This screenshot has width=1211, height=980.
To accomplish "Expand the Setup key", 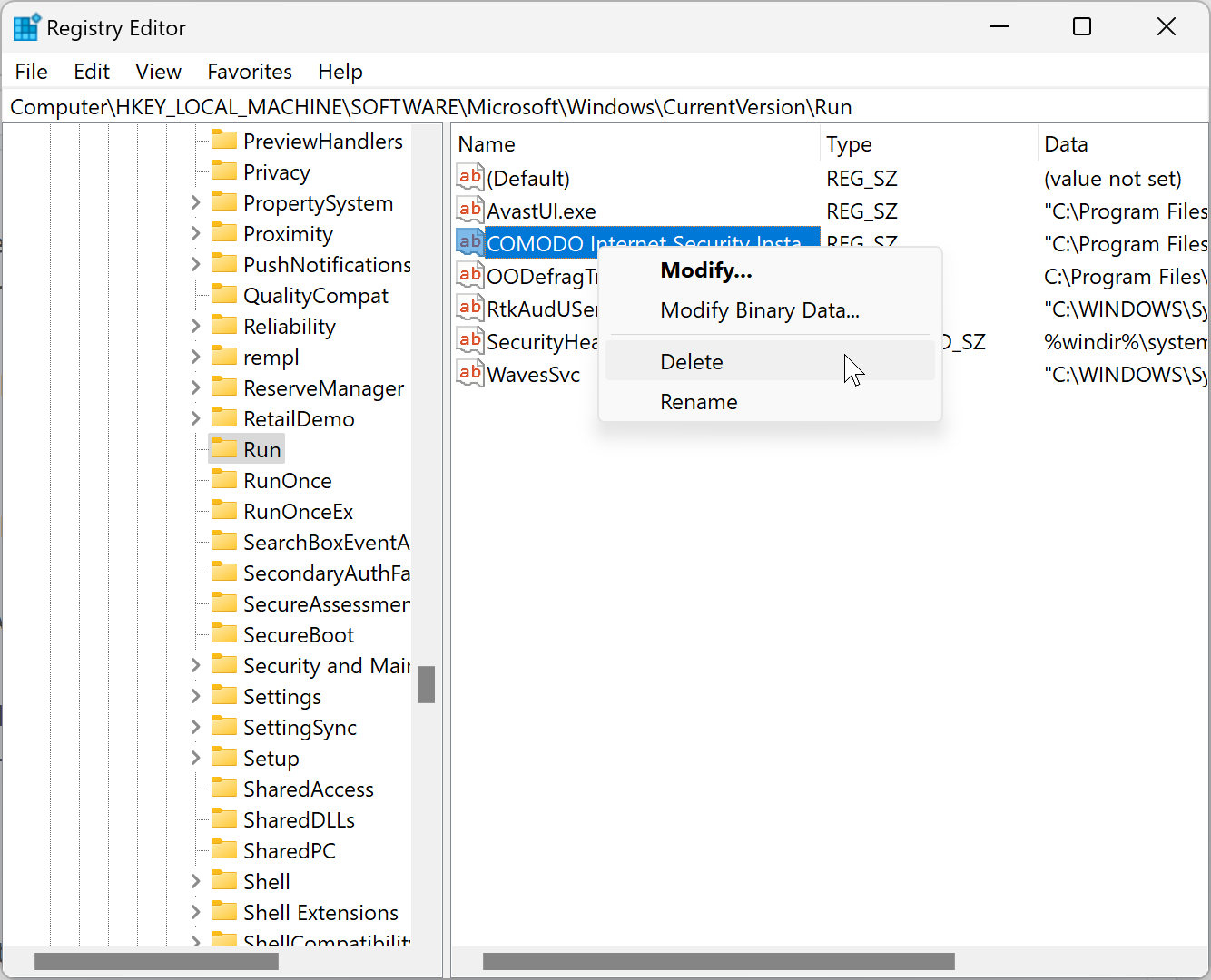I will tap(195, 758).
